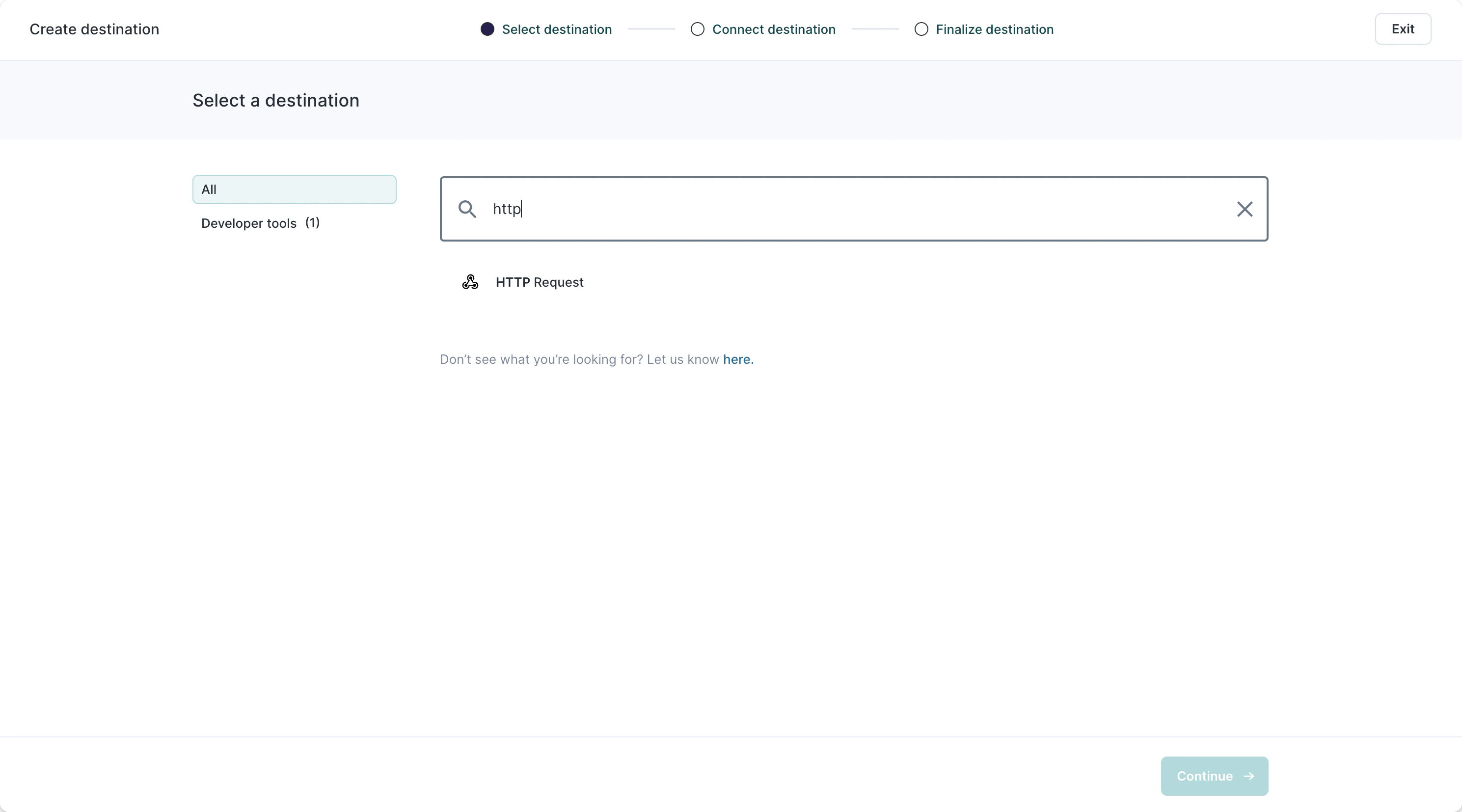Click the Continue button label
The image size is (1462, 812).
1204,776
